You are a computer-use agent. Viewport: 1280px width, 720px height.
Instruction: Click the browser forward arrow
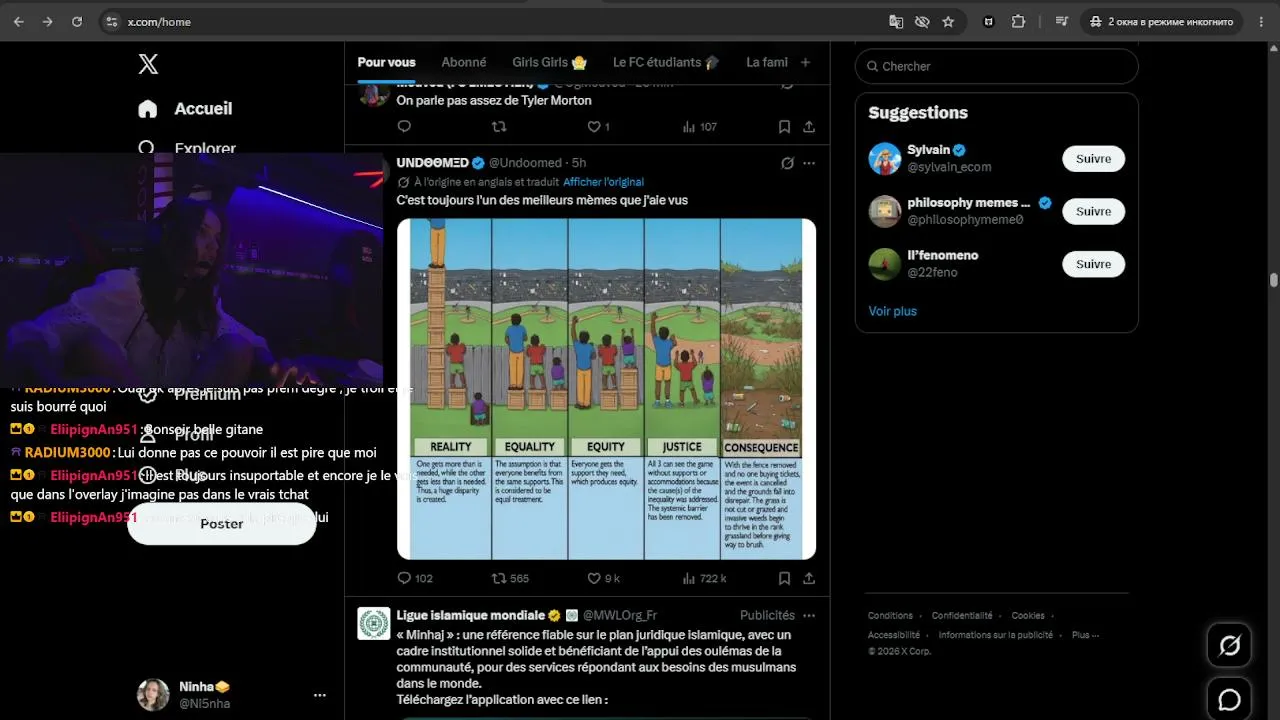point(47,21)
